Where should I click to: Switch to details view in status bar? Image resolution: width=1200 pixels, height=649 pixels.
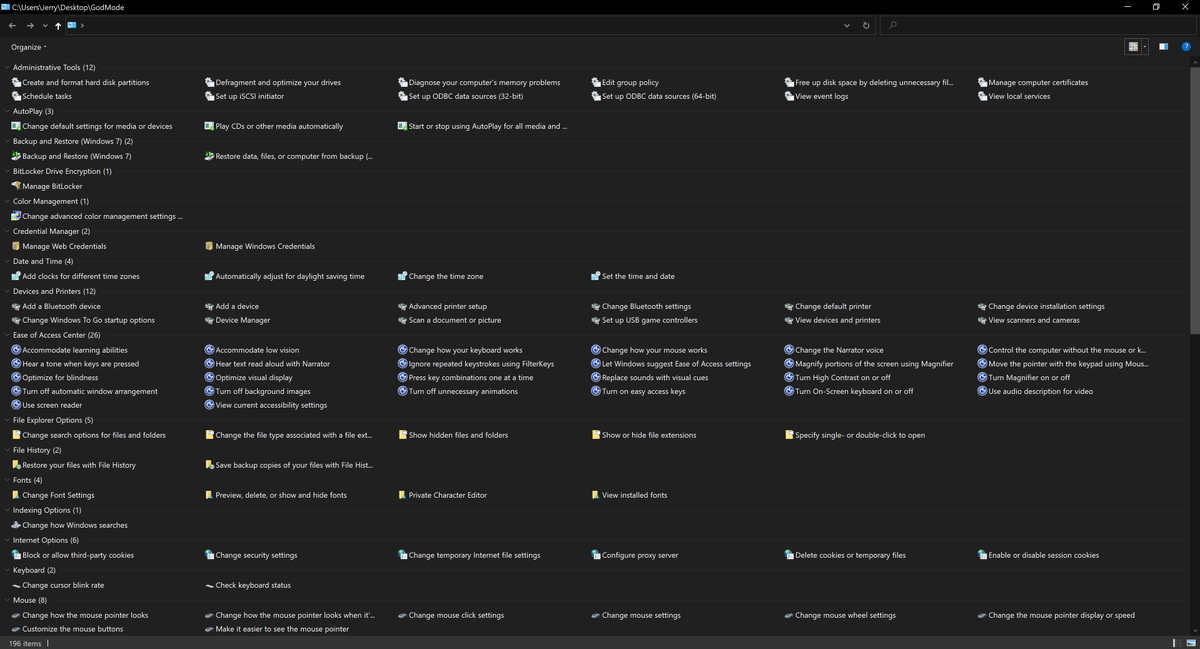click(1177, 643)
